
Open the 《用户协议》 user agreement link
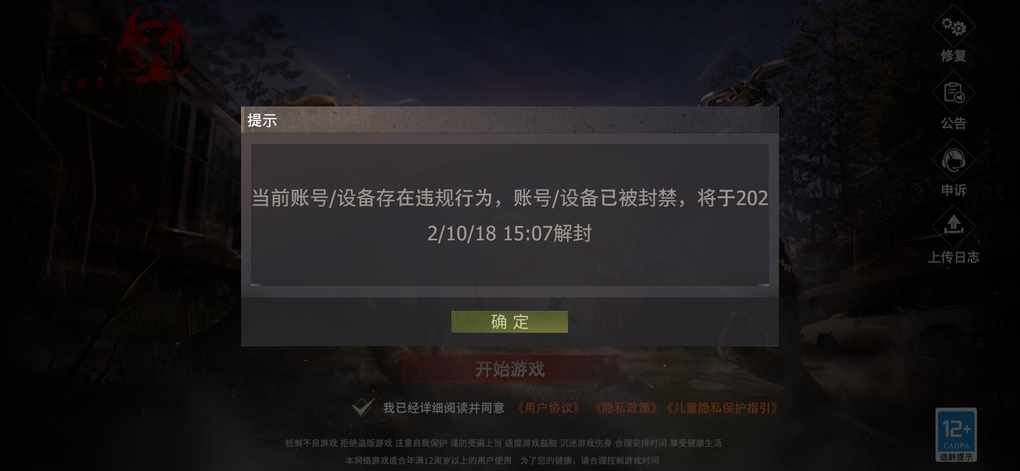pyautogui.click(x=548, y=408)
